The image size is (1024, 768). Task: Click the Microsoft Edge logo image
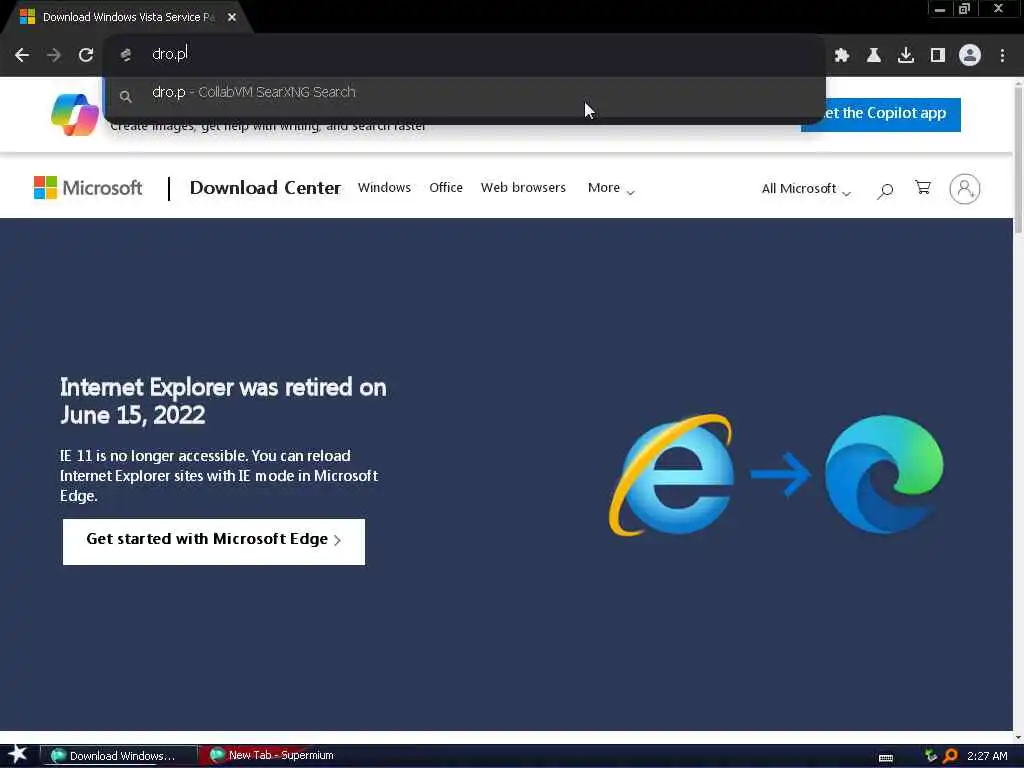(884, 474)
